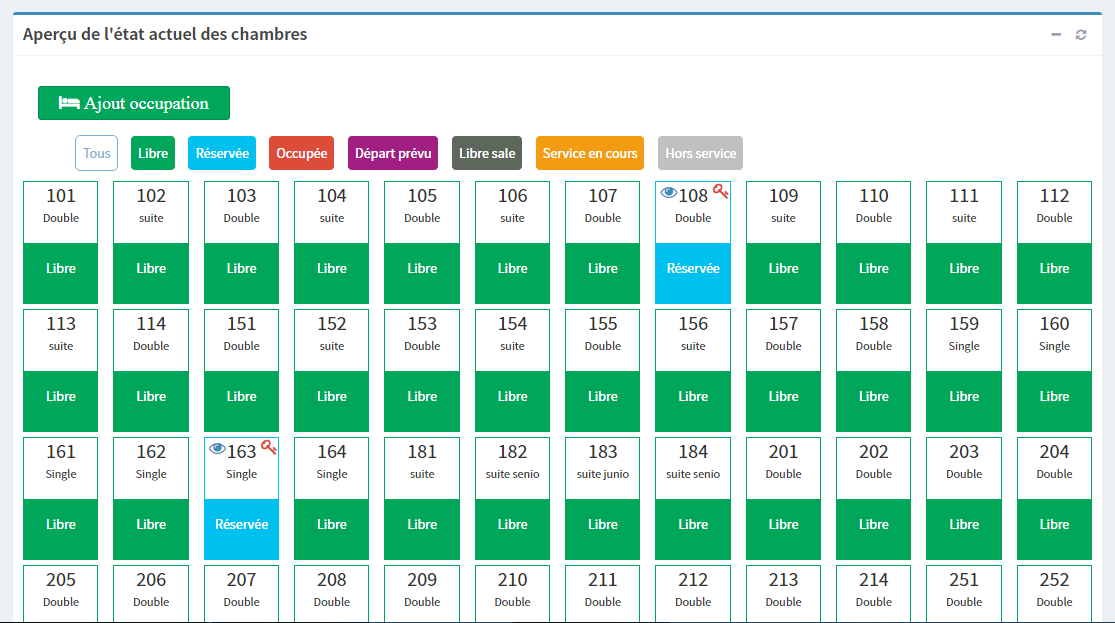Filter rooms by Occupée status

301,154
